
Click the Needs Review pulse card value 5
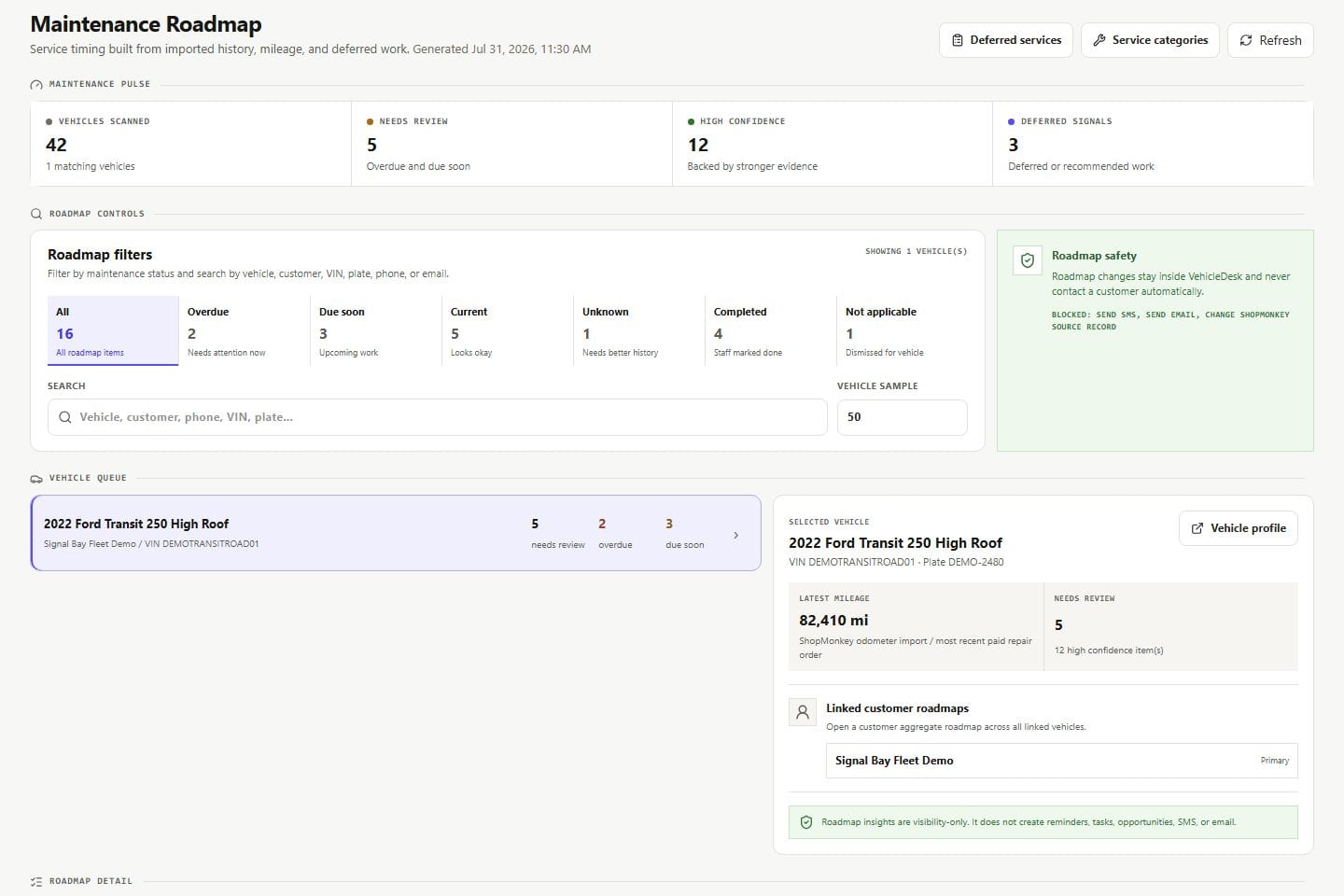coord(371,145)
